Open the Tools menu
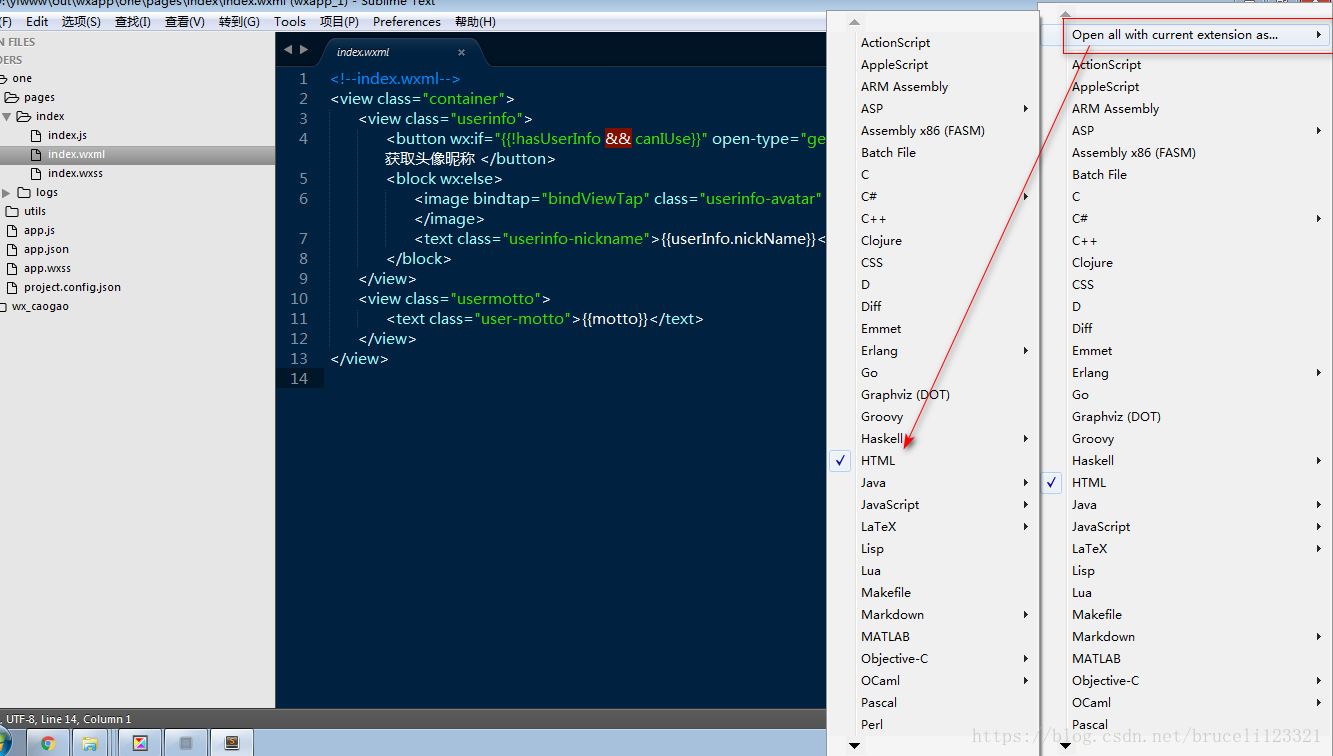 [289, 21]
